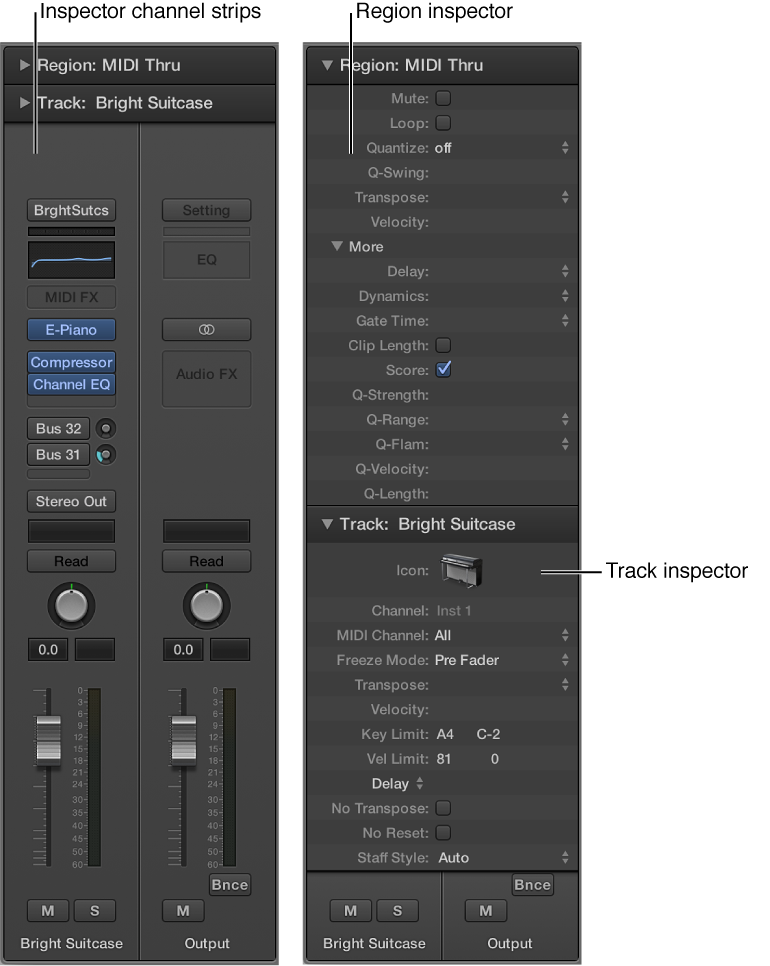Open the Channel EQ plug-in
770x966 pixels.
[x=71, y=384]
